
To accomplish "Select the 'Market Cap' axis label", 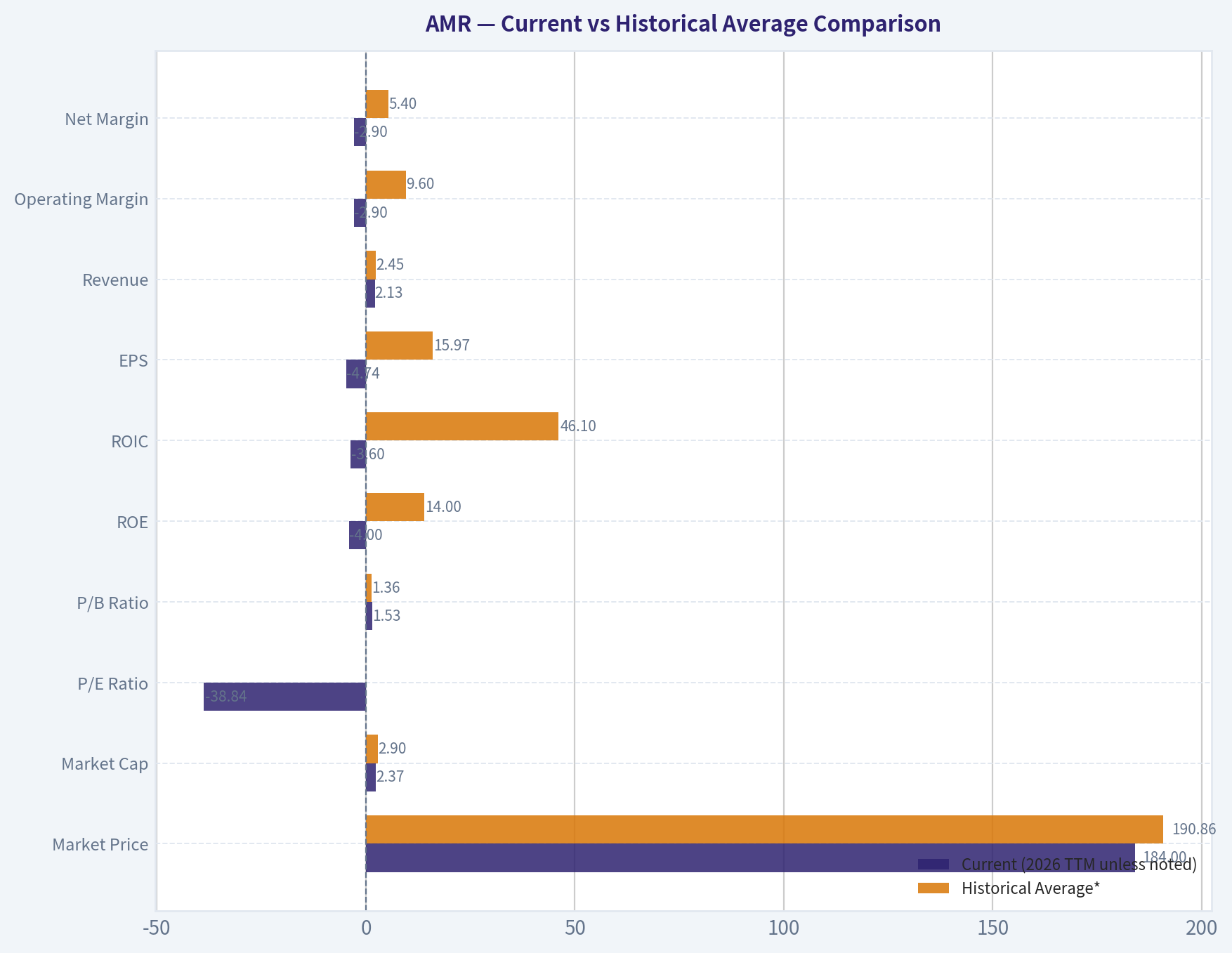I will [105, 764].
